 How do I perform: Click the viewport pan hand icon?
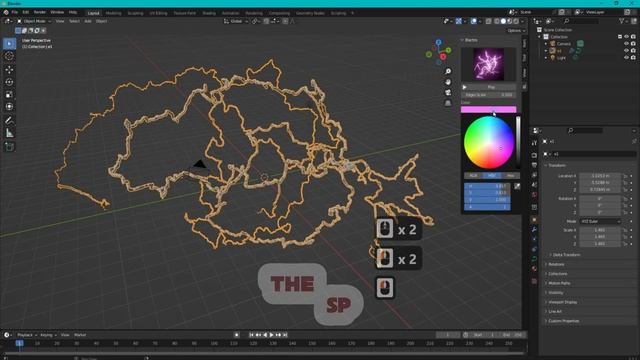[448, 82]
